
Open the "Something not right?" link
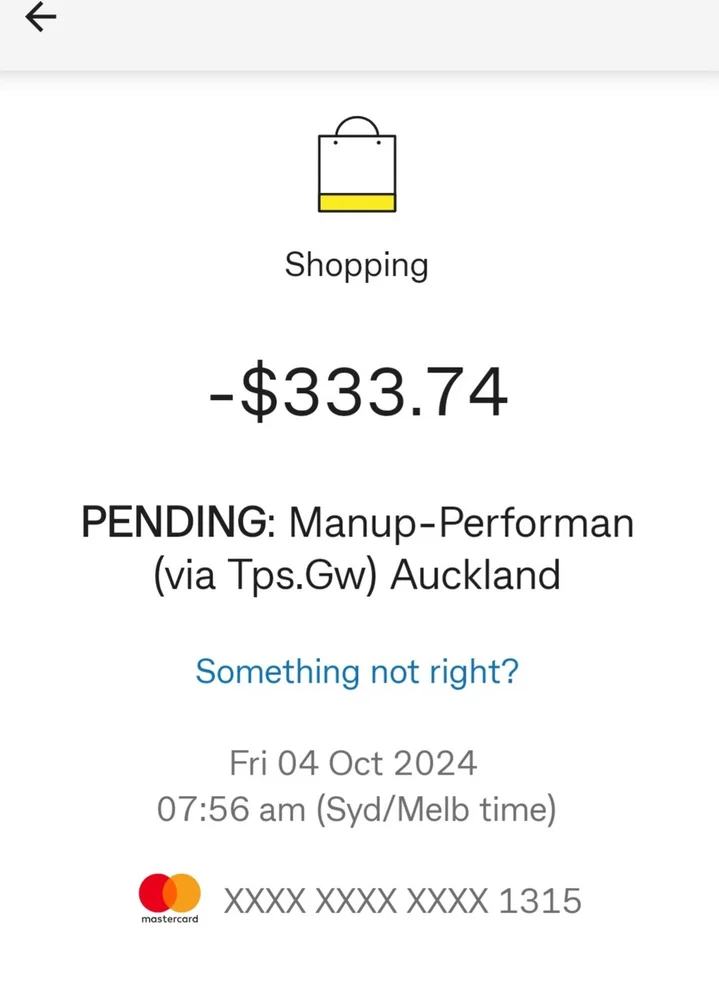point(357,670)
